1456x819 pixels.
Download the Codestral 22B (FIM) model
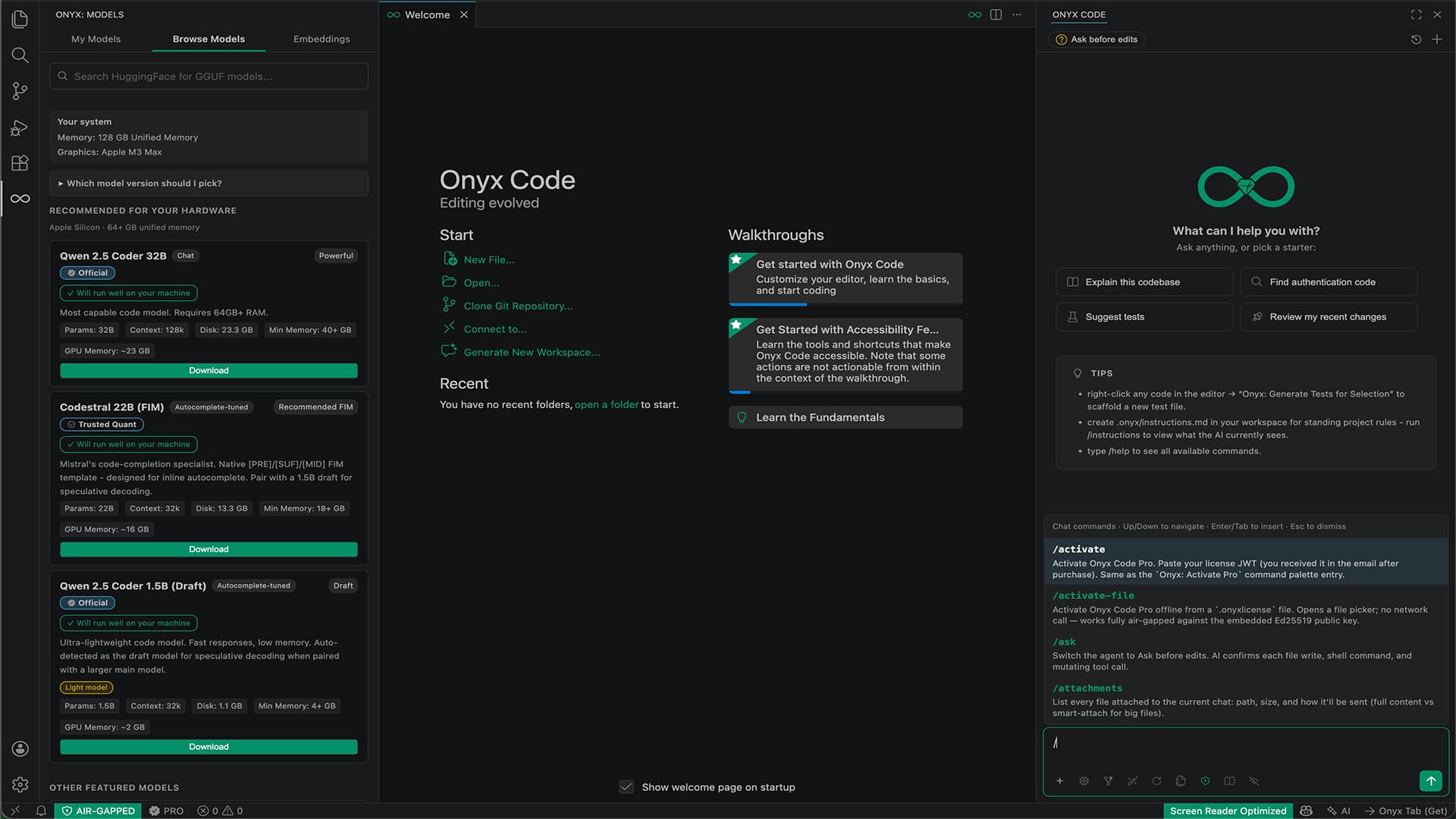click(209, 550)
